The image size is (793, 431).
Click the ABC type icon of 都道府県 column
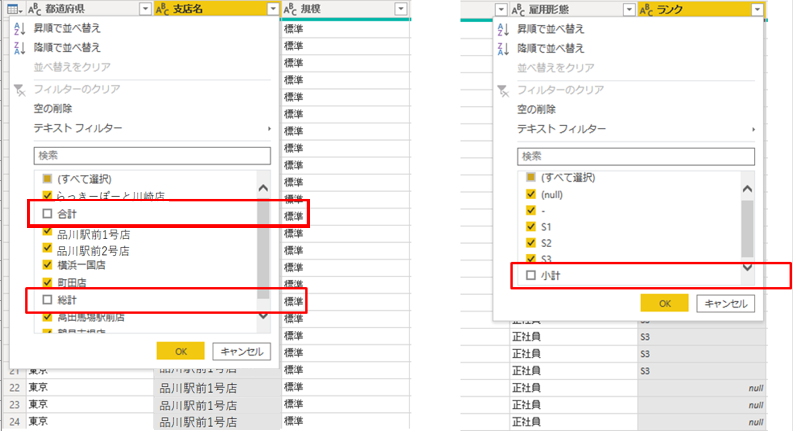[x=35, y=9]
